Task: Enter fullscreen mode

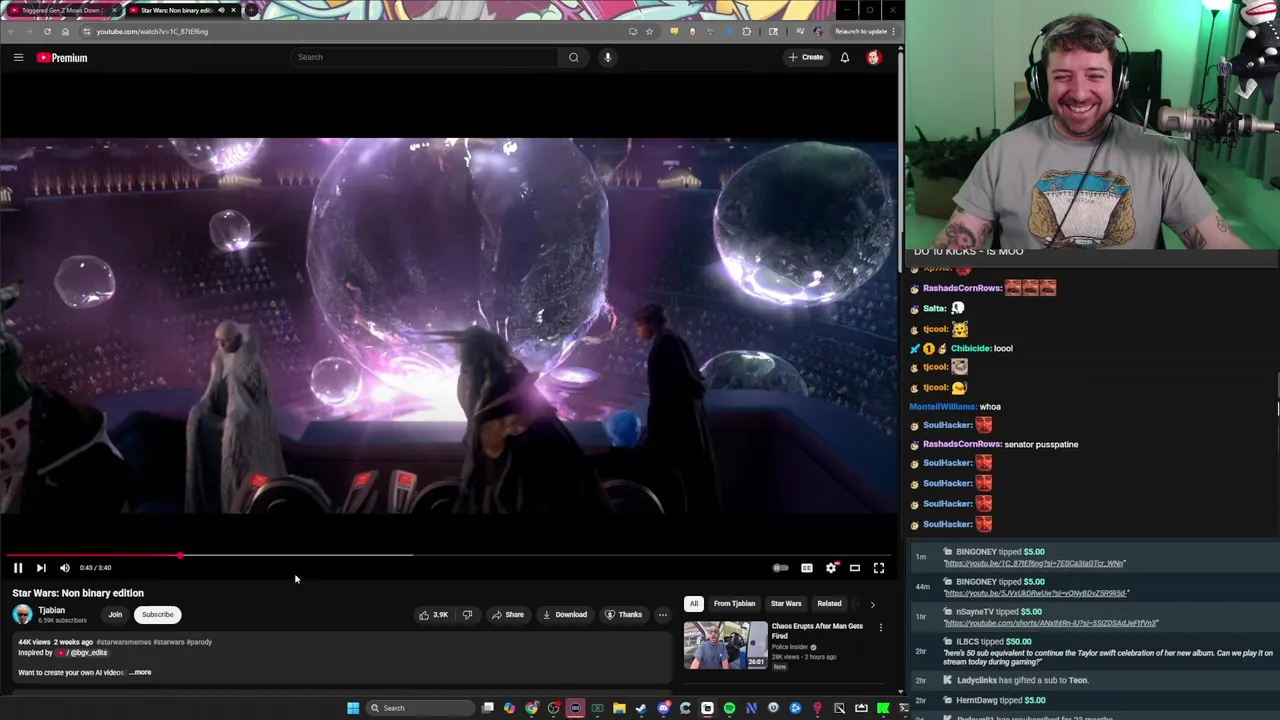Action: [879, 568]
